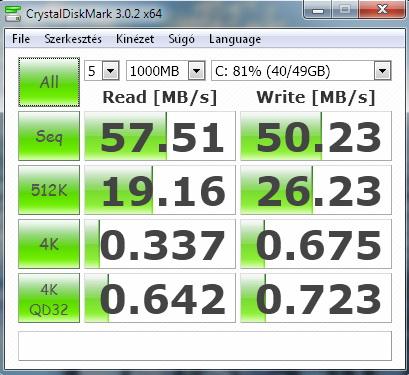Expand the test count dropdown showing 5
Screen dimensions: 409x375
pyautogui.click(x=110, y=71)
